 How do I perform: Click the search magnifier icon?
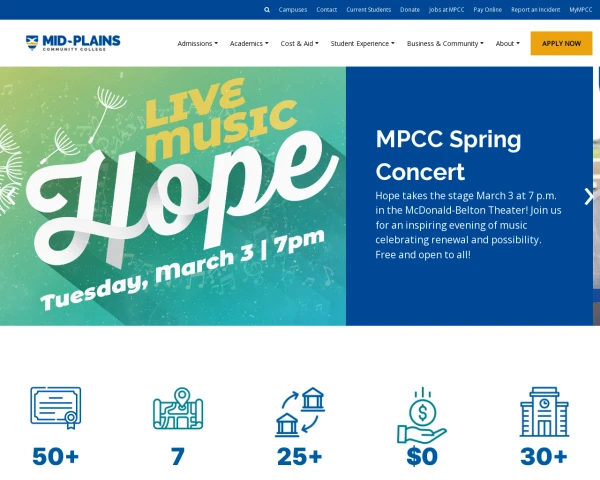tap(267, 9)
